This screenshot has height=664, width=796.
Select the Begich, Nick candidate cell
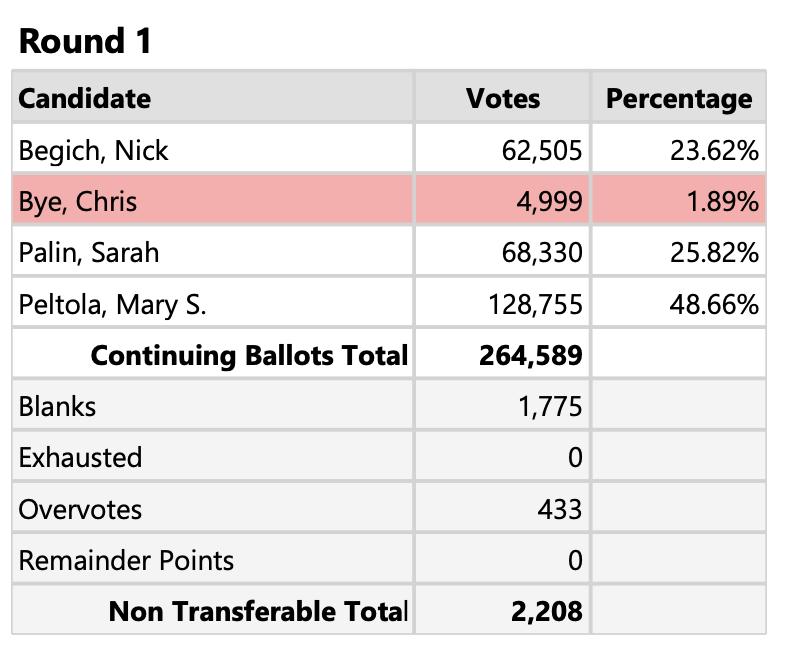click(x=94, y=151)
